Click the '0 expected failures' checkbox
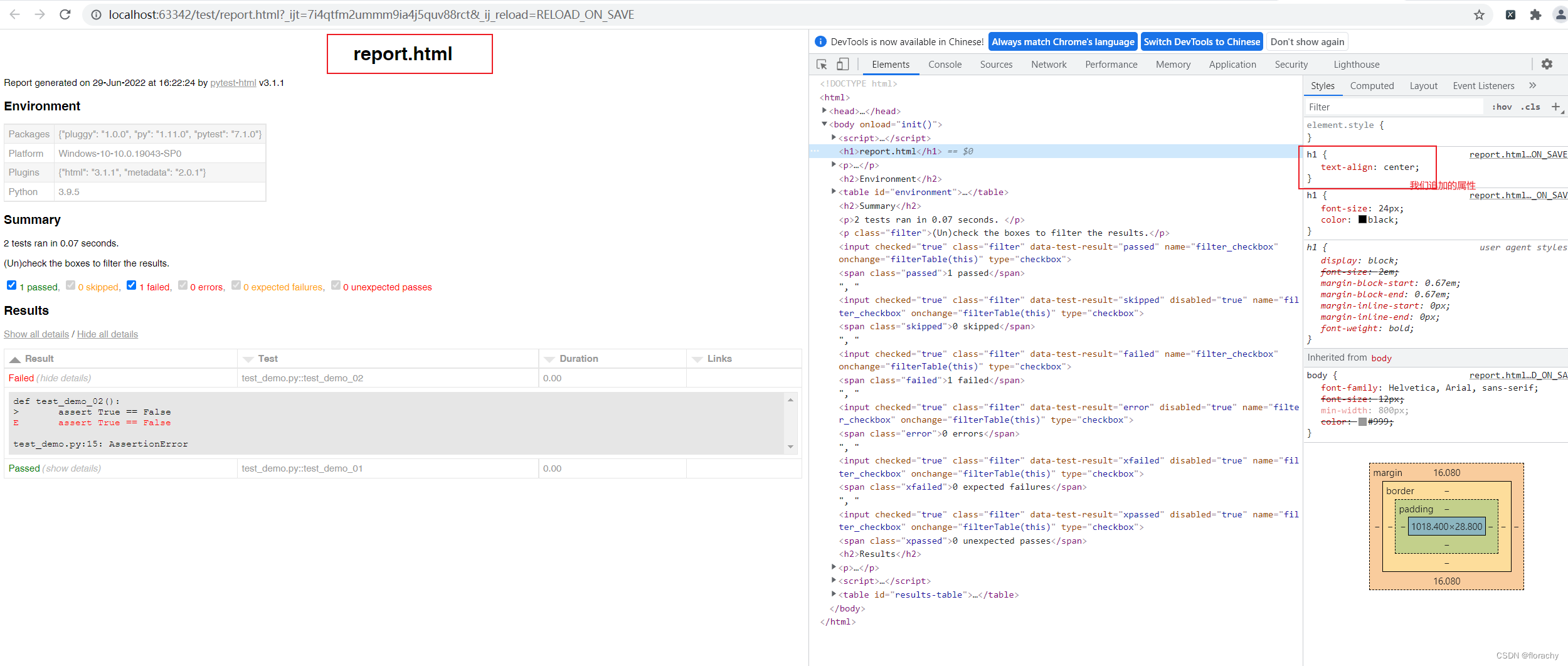Screen dimensions: 1568x666 coord(236,285)
